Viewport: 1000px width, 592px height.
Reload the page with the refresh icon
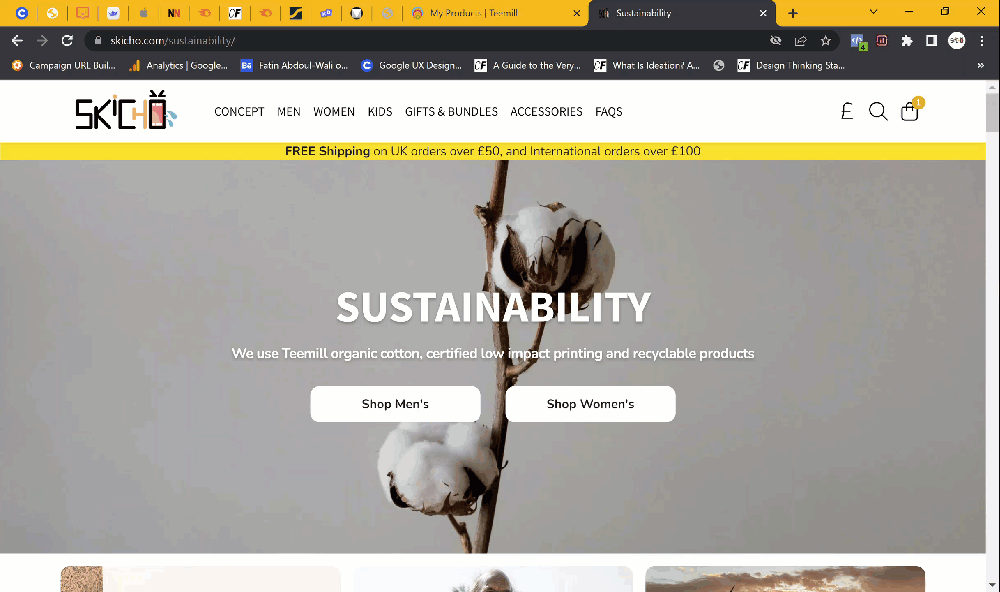pyautogui.click(x=67, y=41)
